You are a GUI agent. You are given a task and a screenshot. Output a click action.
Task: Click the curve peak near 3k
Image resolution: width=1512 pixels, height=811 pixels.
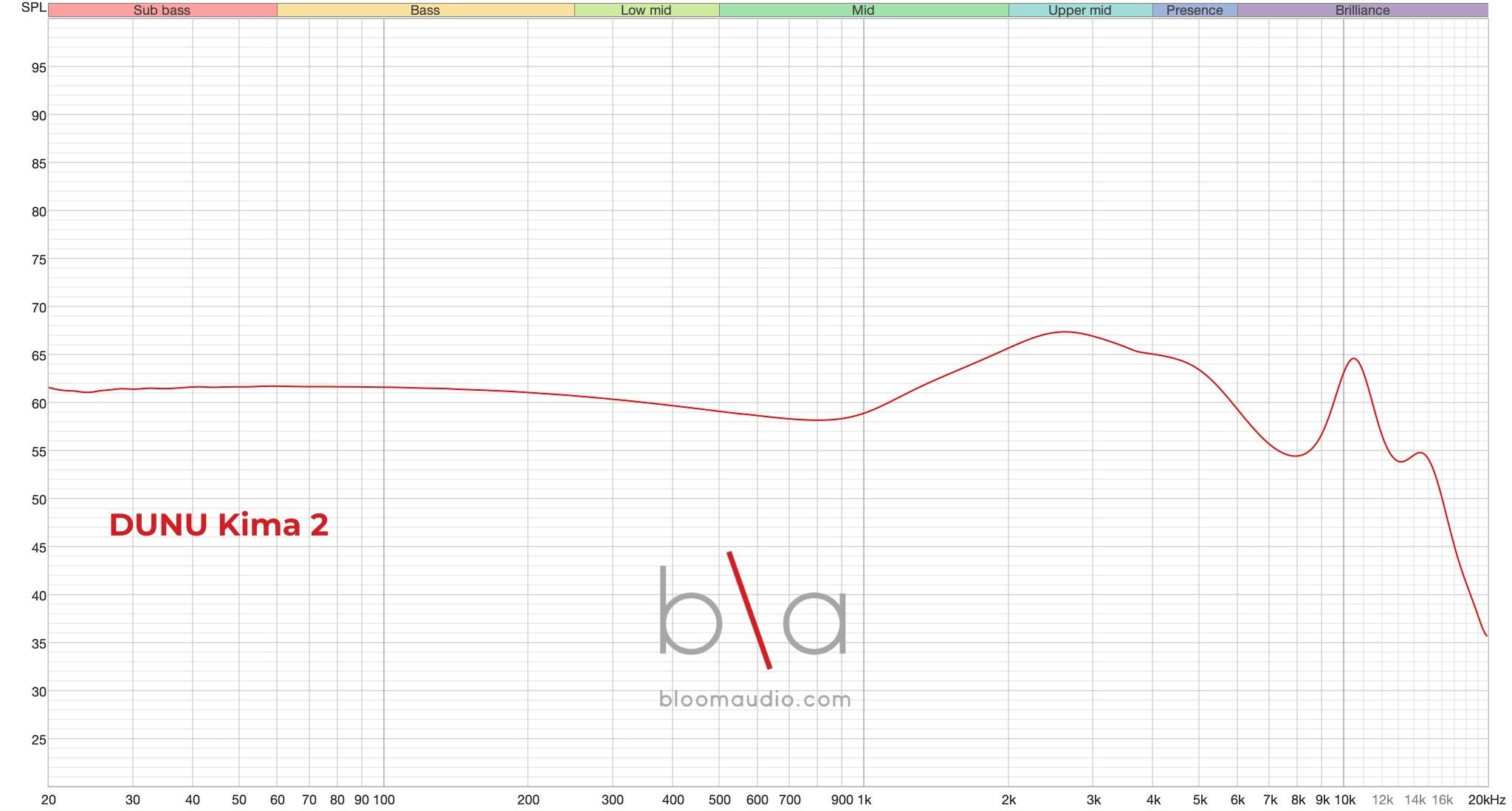coord(1064,332)
